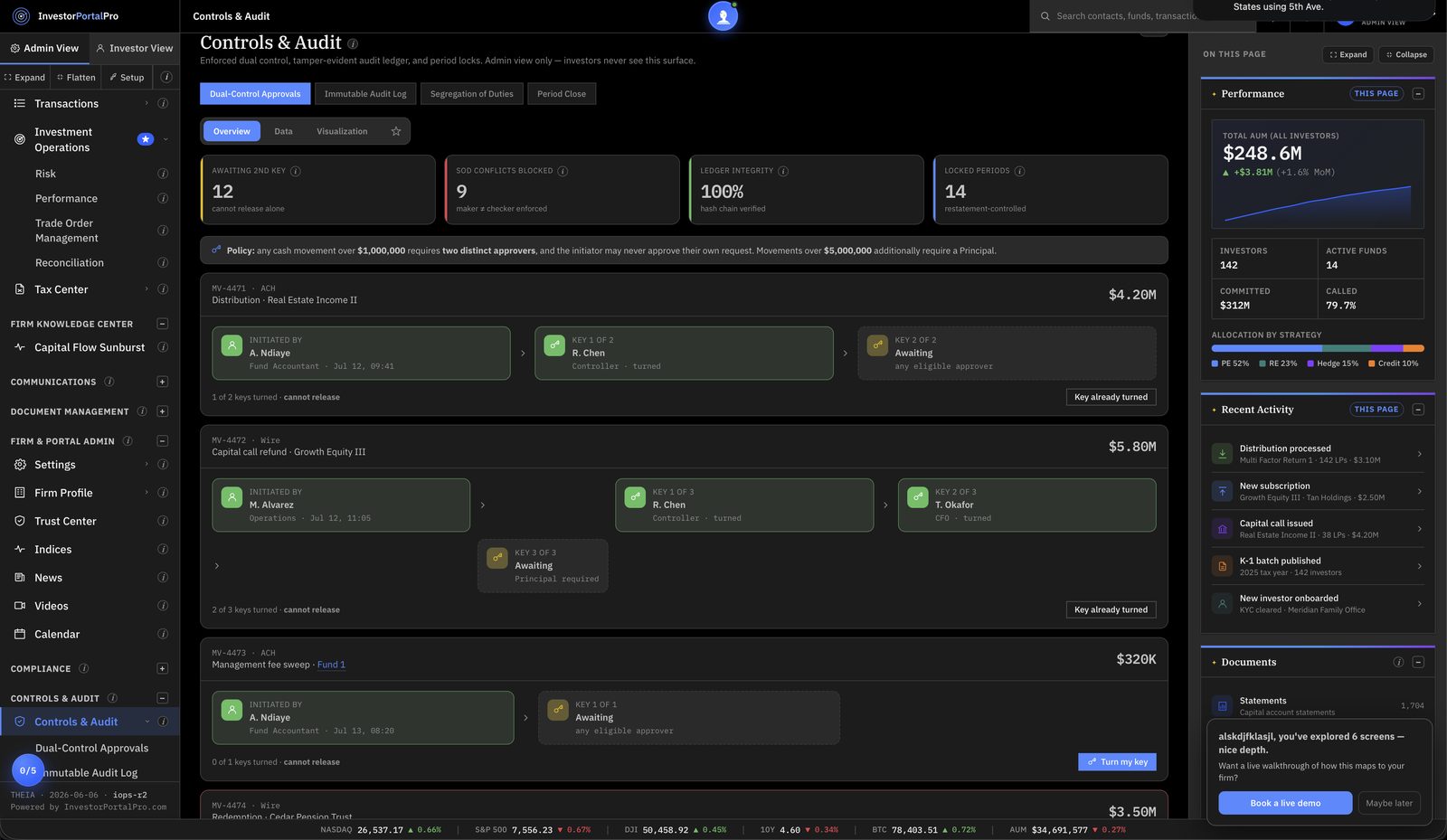Click the info icon next to Reconciliation
The image size is (1447, 840).
pyautogui.click(x=163, y=263)
